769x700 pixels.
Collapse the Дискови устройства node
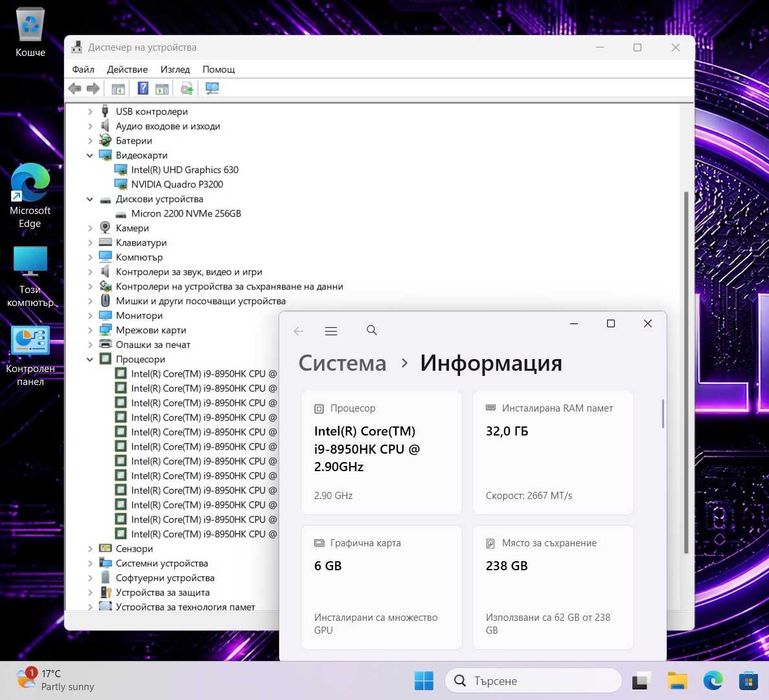click(x=90, y=199)
